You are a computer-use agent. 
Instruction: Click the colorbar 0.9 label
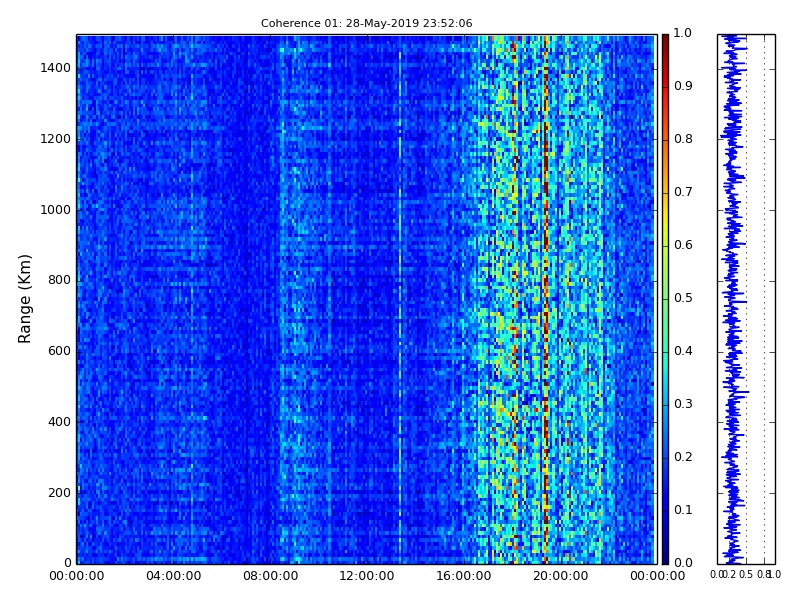click(x=683, y=86)
